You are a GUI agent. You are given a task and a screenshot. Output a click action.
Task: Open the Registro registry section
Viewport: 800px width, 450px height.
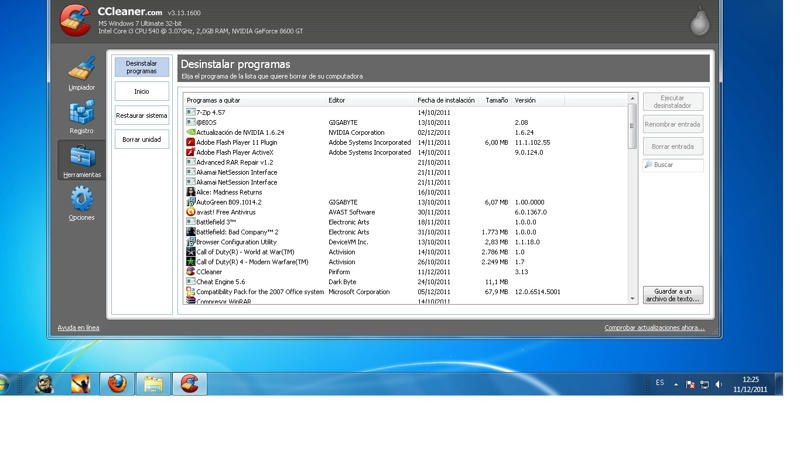tap(82, 117)
